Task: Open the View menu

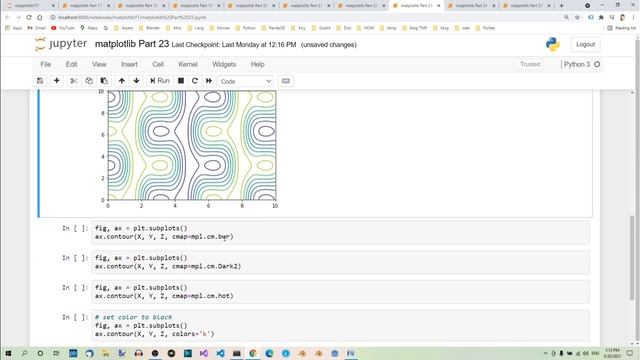Action: tap(99, 64)
